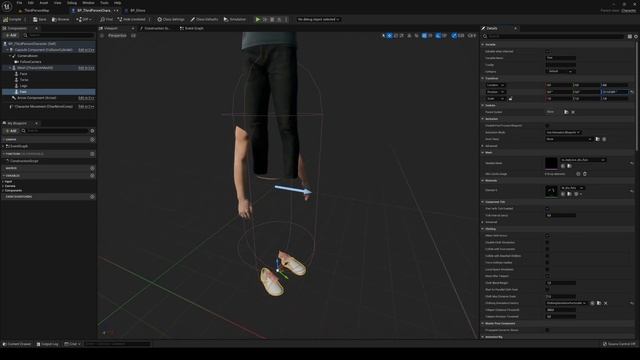
Task: Collapse the CameraBoom tree node
Action: click(x=11, y=56)
